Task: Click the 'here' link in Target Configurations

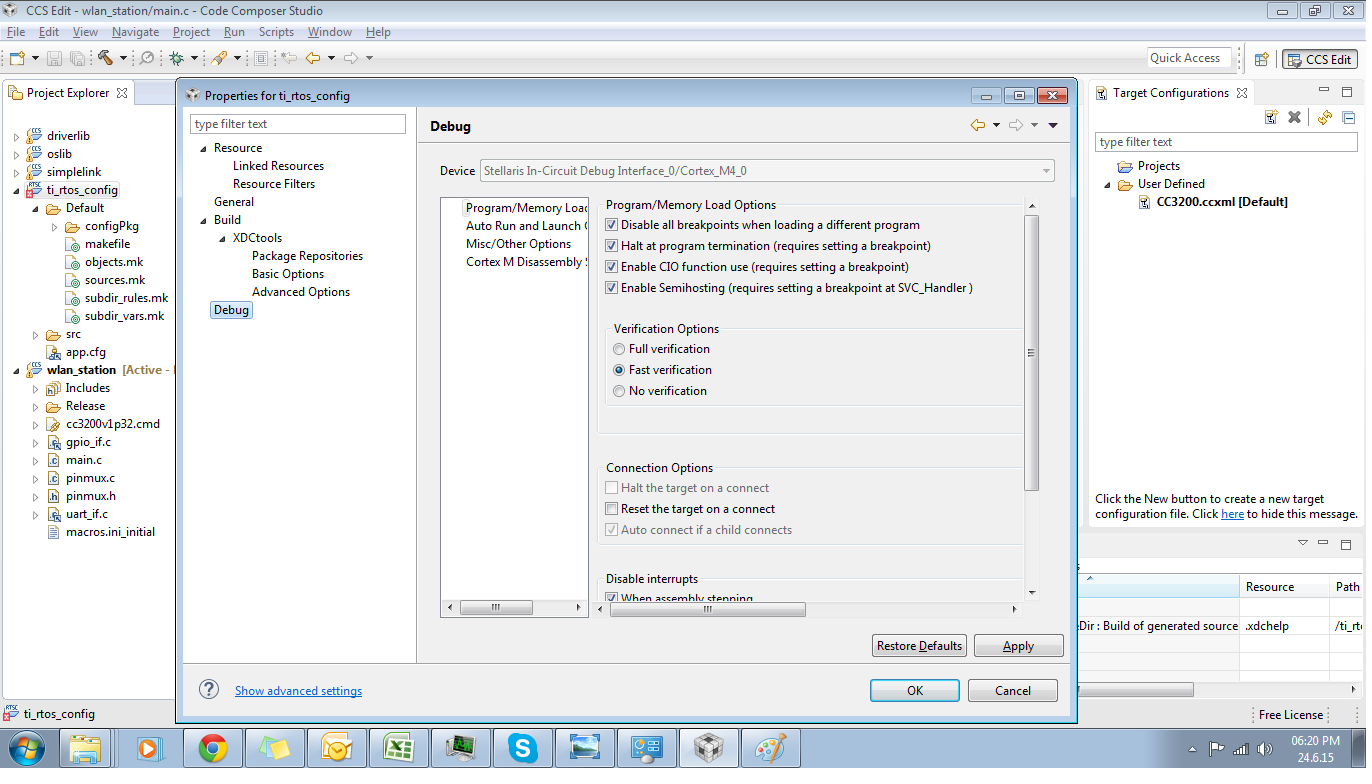Action: coord(1232,514)
